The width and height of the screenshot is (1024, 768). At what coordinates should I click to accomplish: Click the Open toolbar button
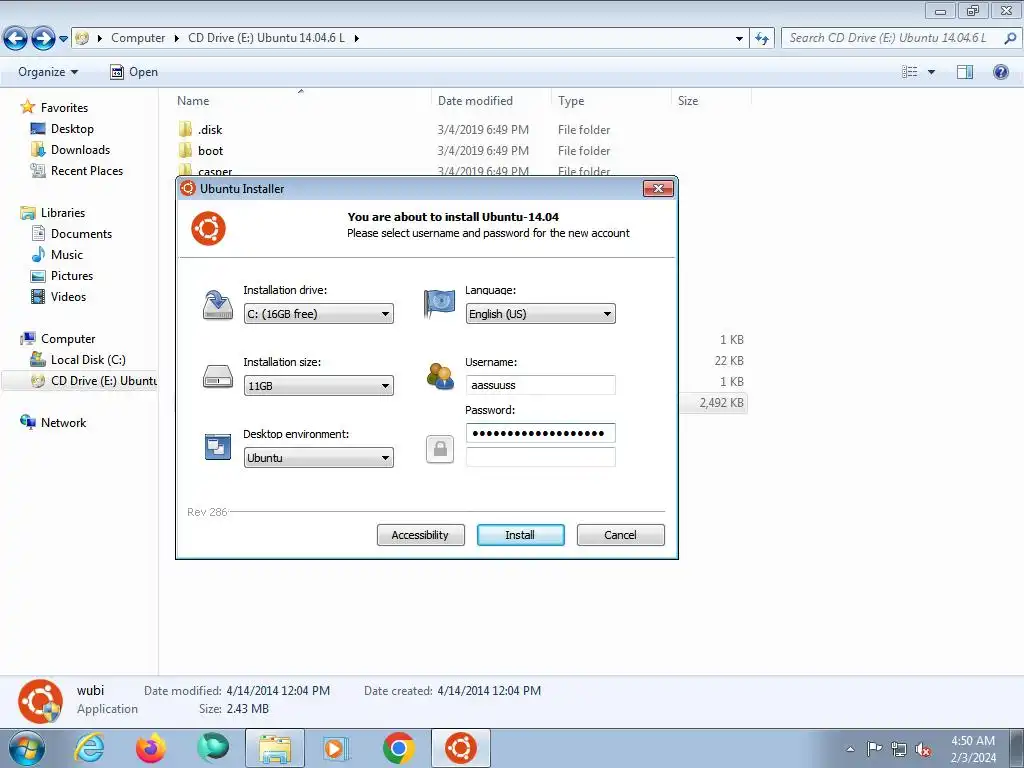point(134,72)
